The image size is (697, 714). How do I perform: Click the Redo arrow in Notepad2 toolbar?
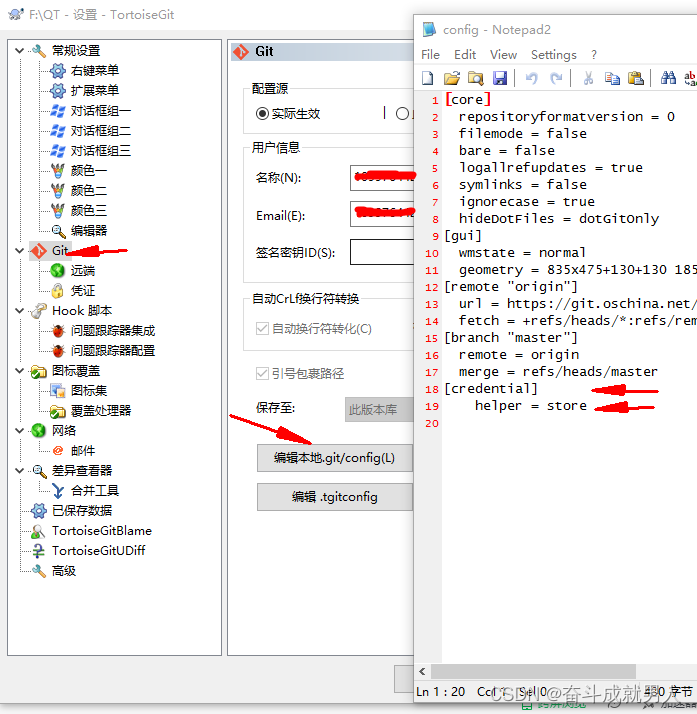pyautogui.click(x=556, y=78)
